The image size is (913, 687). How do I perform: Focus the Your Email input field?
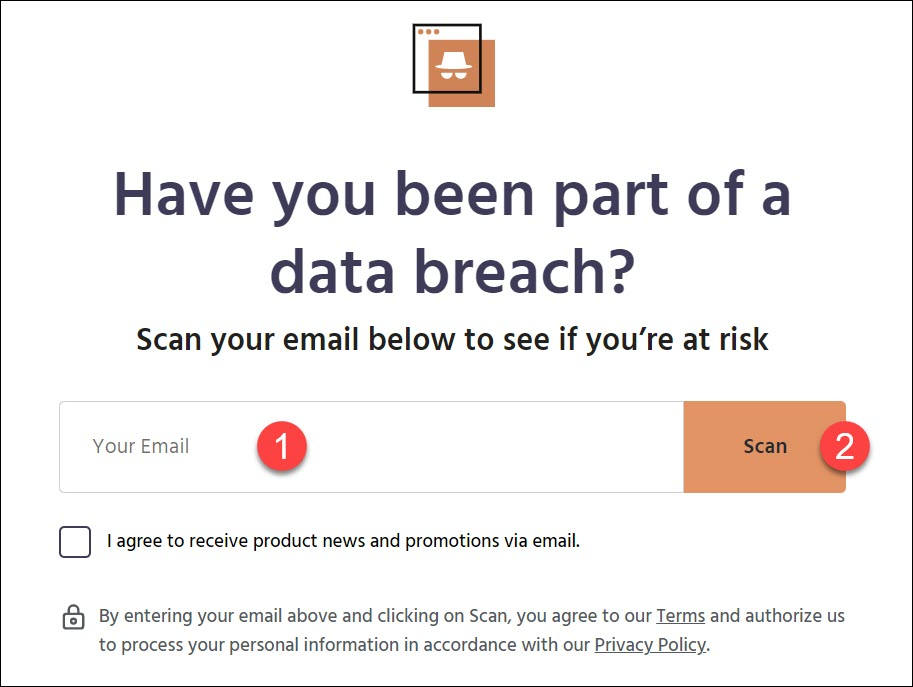(x=371, y=447)
